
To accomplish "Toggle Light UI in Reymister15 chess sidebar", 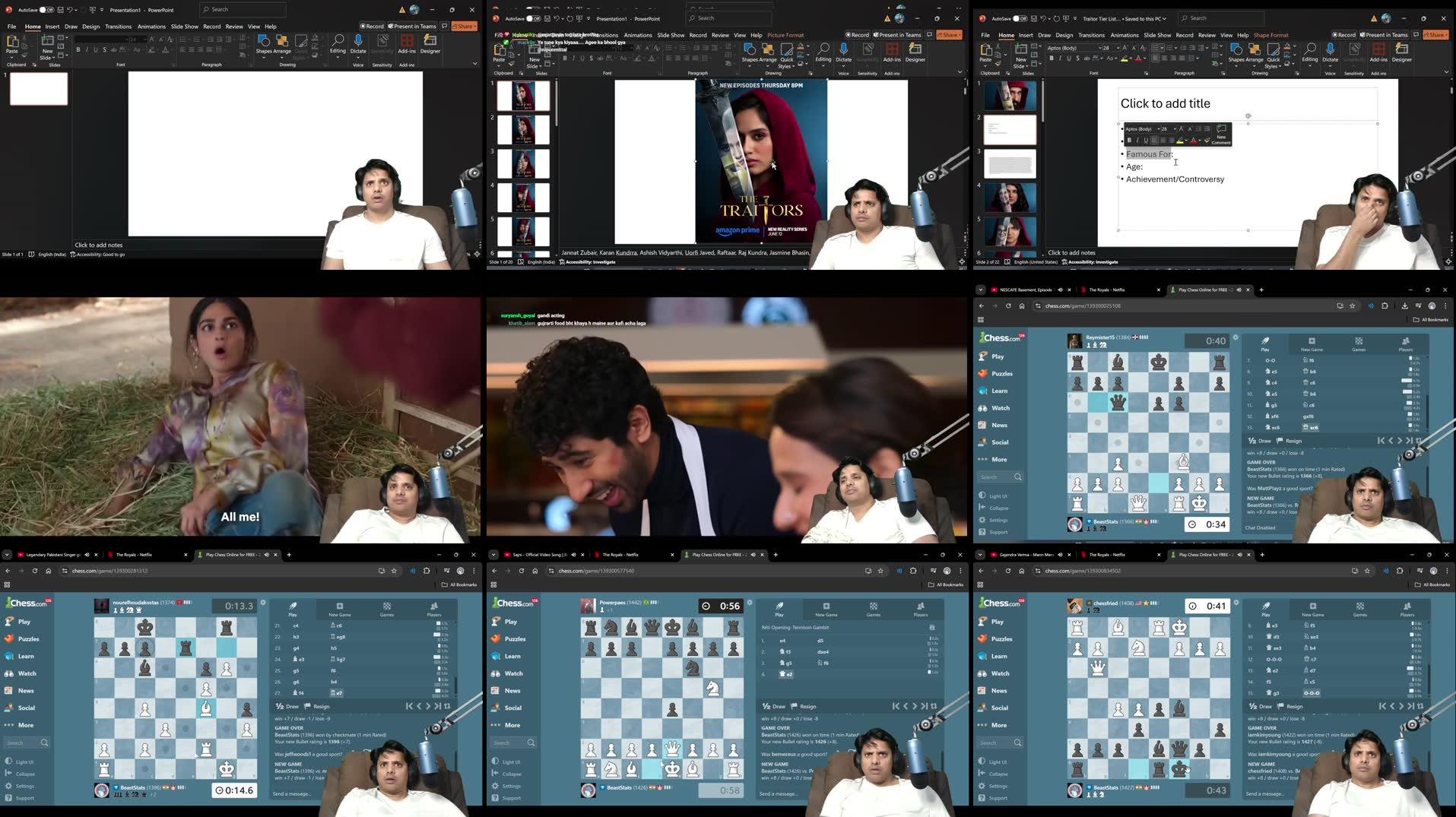I will coord(992,496).
